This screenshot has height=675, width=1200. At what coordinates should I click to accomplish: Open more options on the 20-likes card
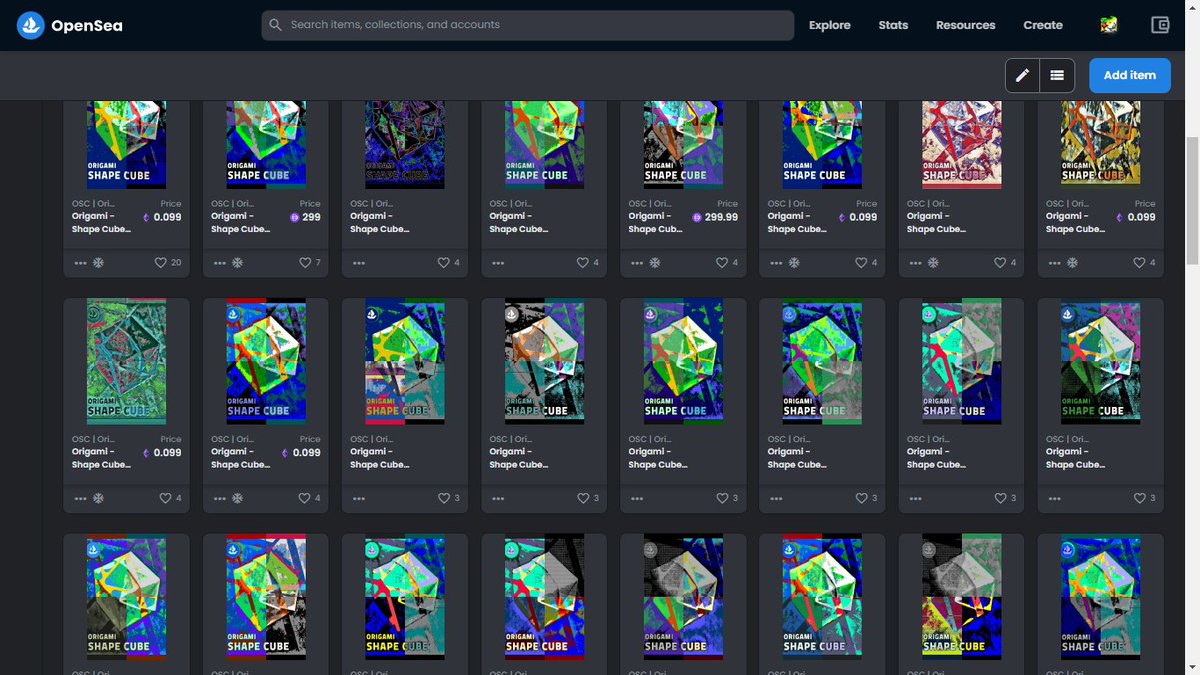pos(80,263)
